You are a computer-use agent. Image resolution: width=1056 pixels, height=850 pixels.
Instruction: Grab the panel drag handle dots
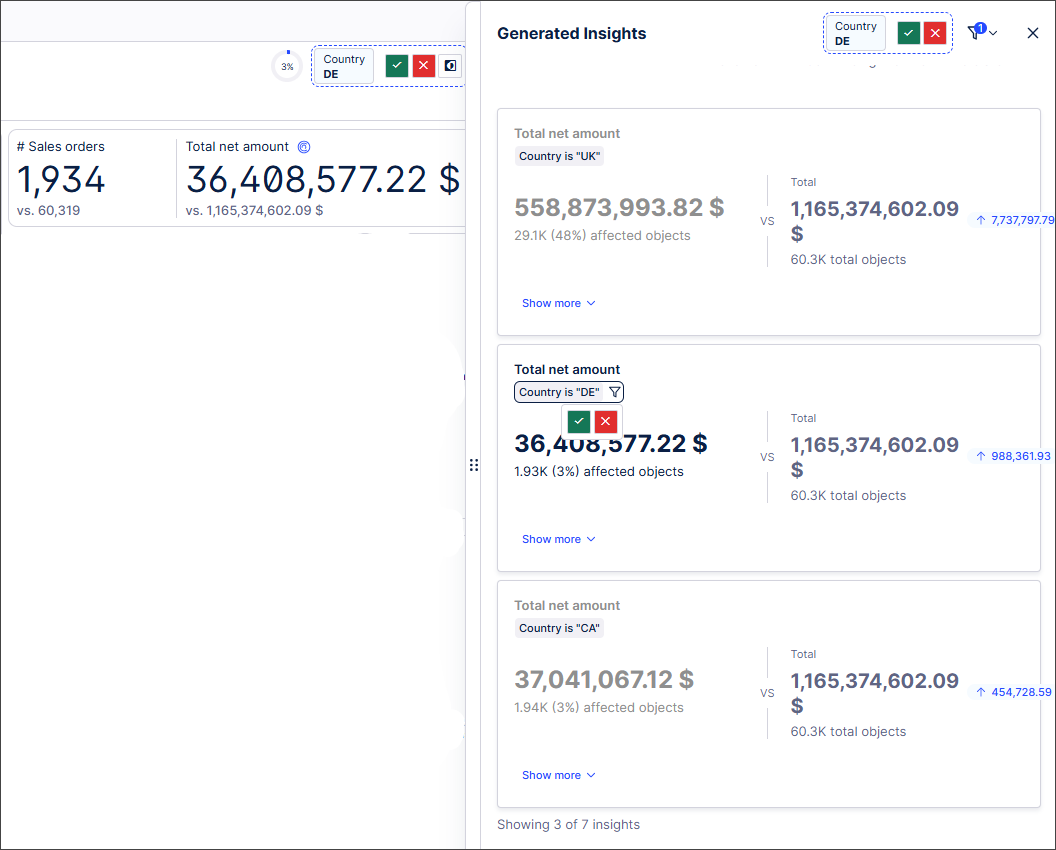(x=474, y=465)
